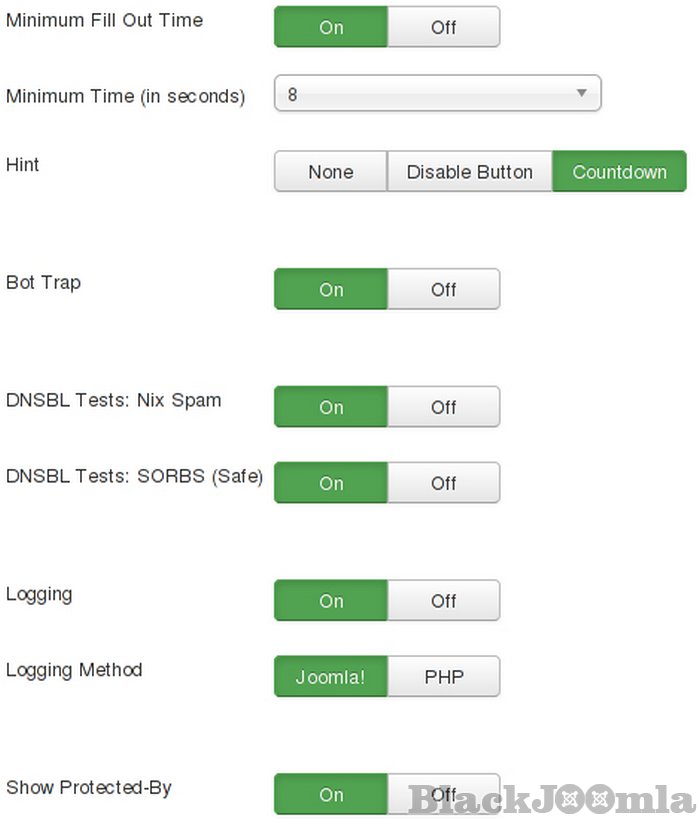
Task: Open the Minimum Time seconds dropdown
Action: coord(437,94)
